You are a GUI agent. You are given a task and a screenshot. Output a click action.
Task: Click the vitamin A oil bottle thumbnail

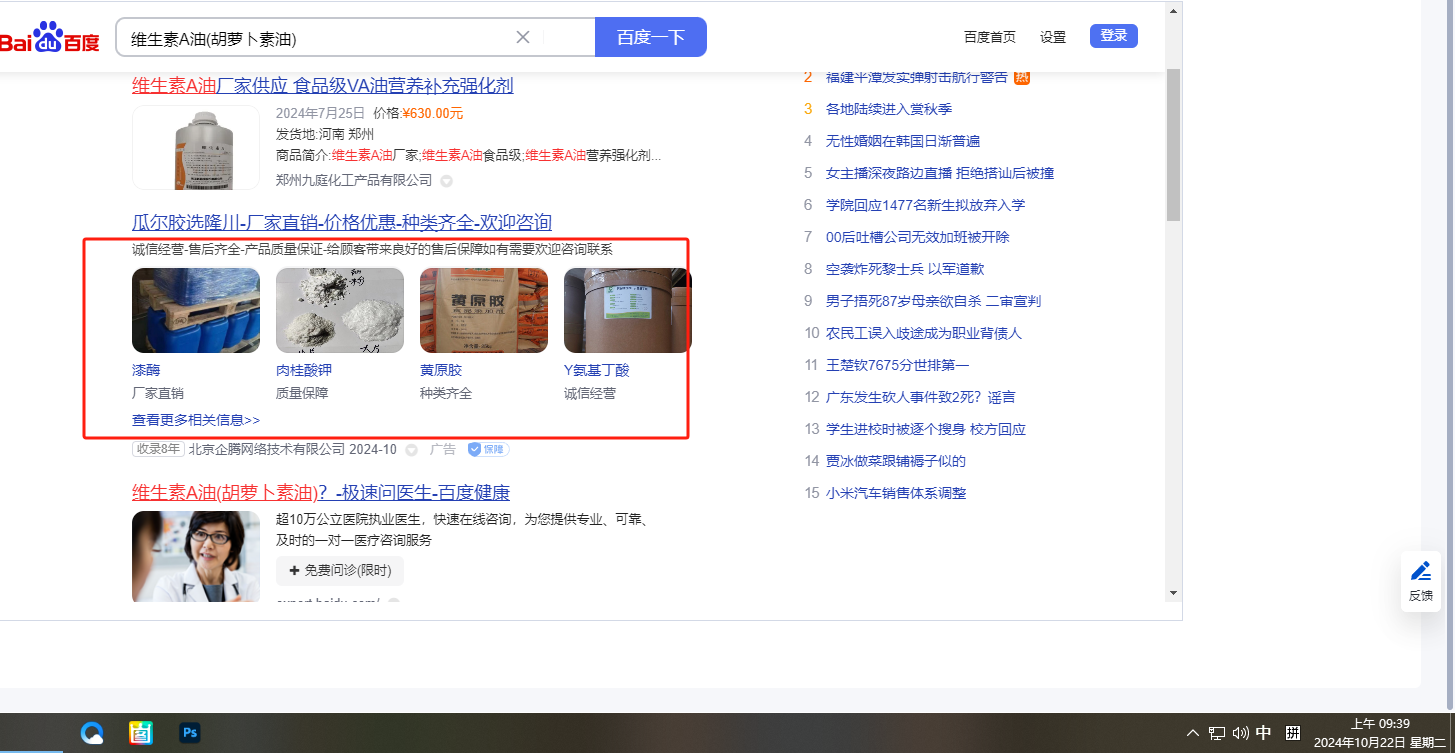(x=196, y=148)
